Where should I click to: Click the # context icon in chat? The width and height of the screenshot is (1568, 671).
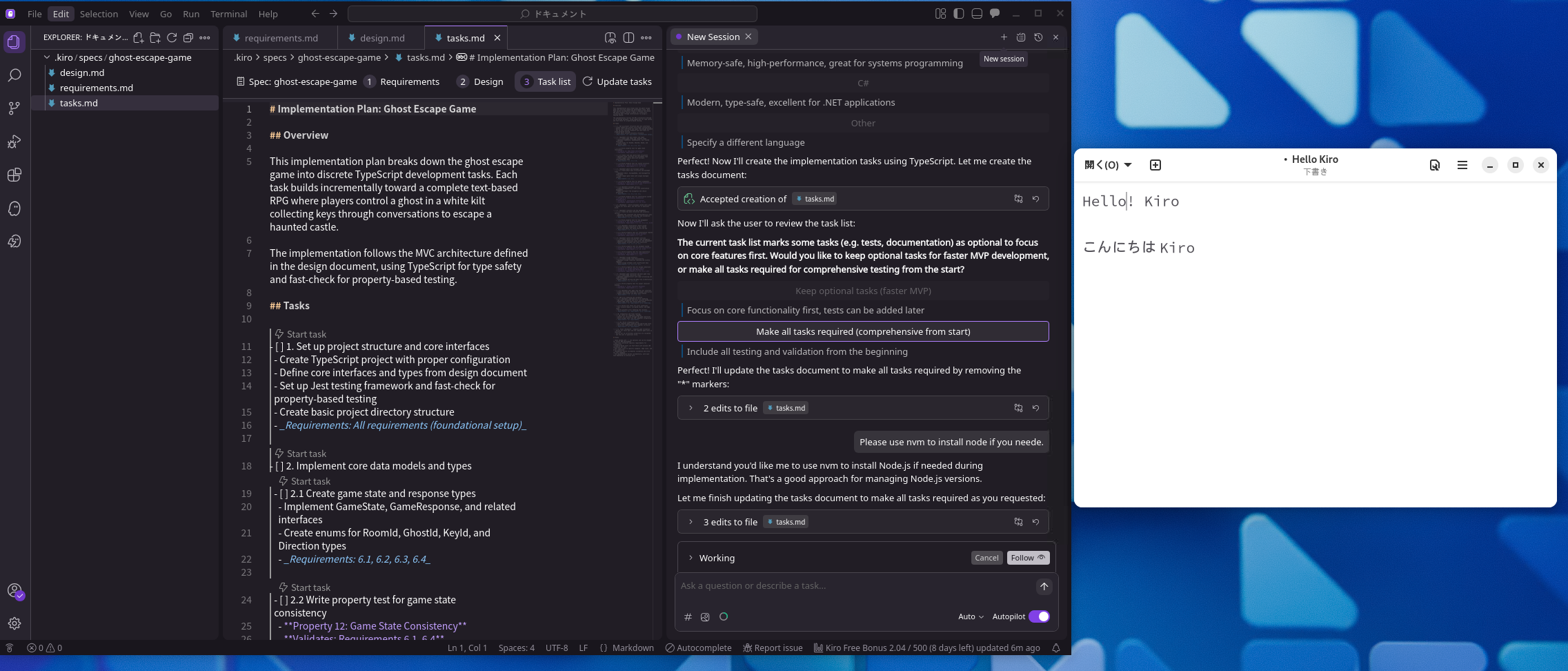coord(688,617)
